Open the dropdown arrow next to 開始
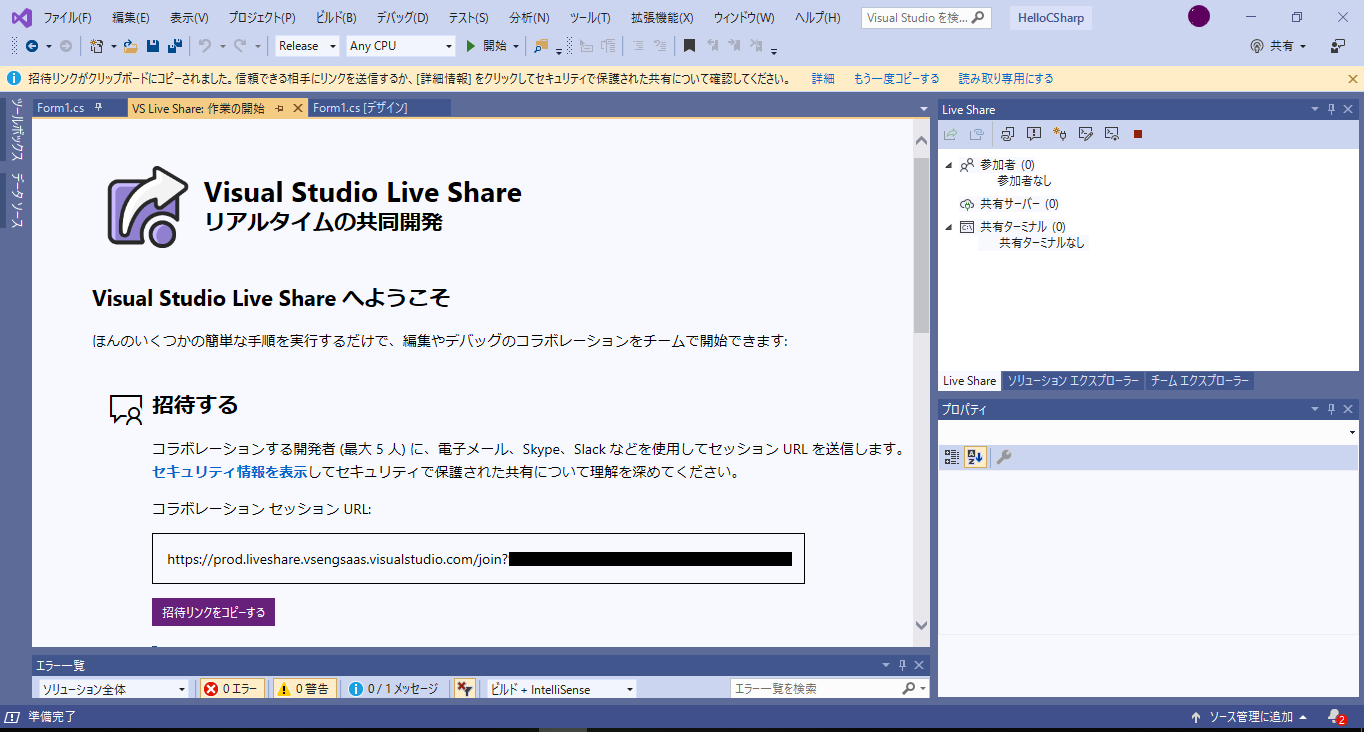 coord(516,46)
